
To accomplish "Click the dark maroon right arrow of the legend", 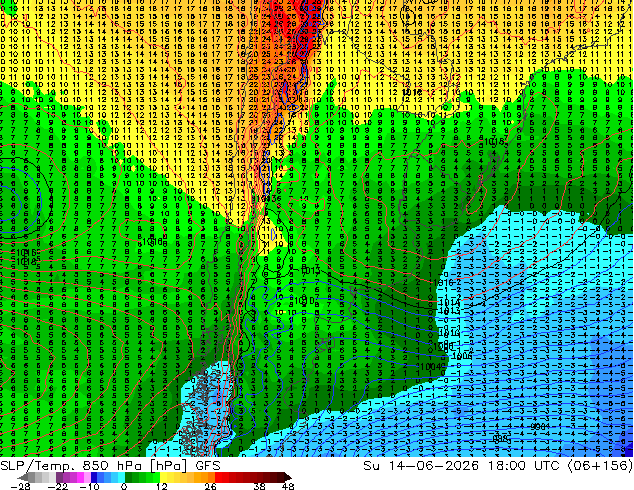I will click(287, 477).
